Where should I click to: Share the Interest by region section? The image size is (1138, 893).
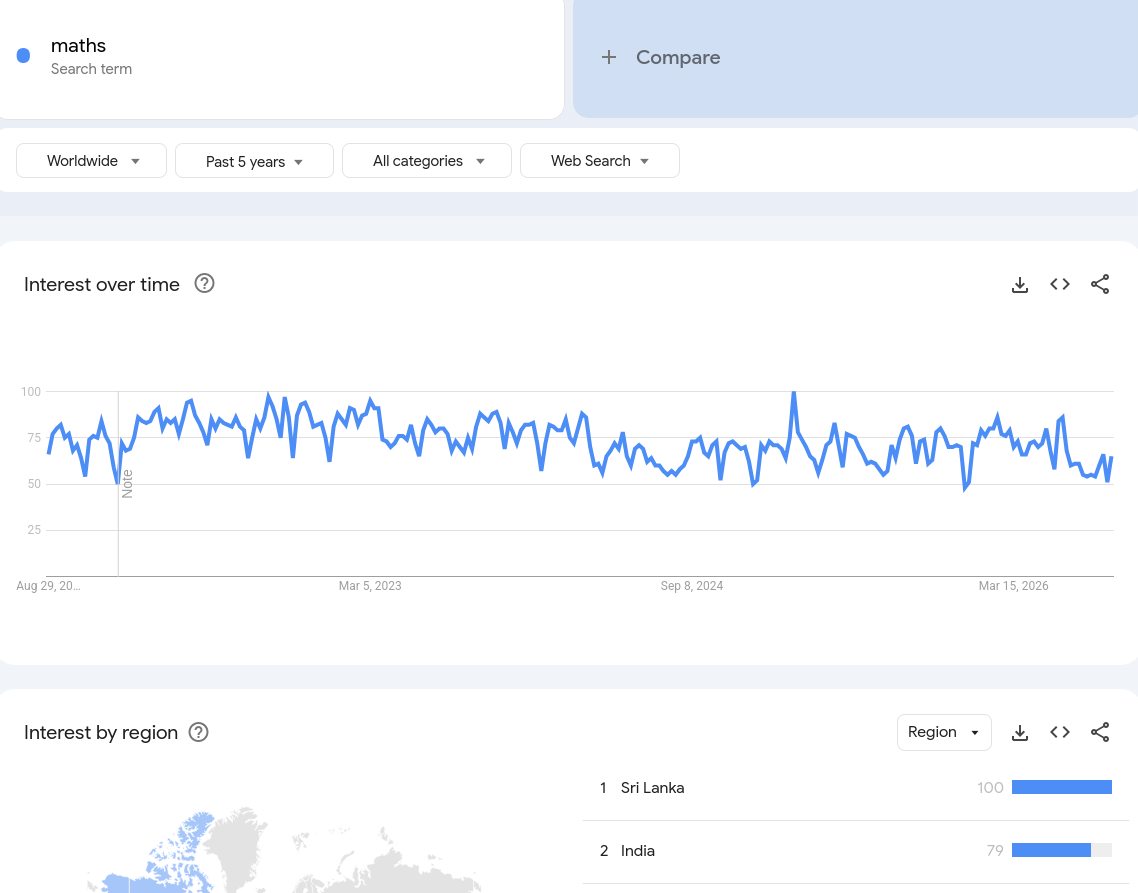pos(1100,733)
